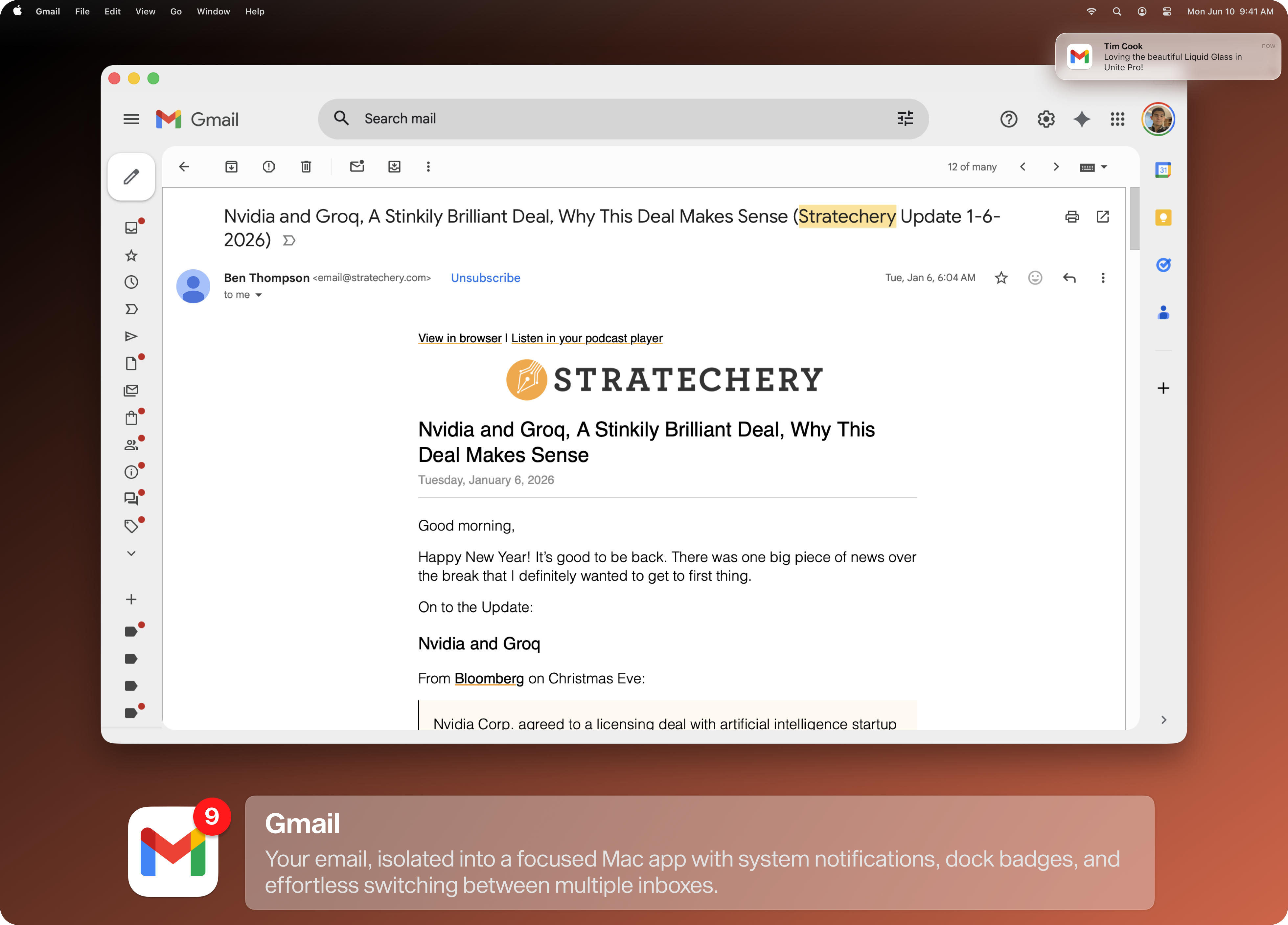The width and height of the screenshot is (1288, 925).
Task: Expand the 'to me' recipient details
Action: coord(258,295)
